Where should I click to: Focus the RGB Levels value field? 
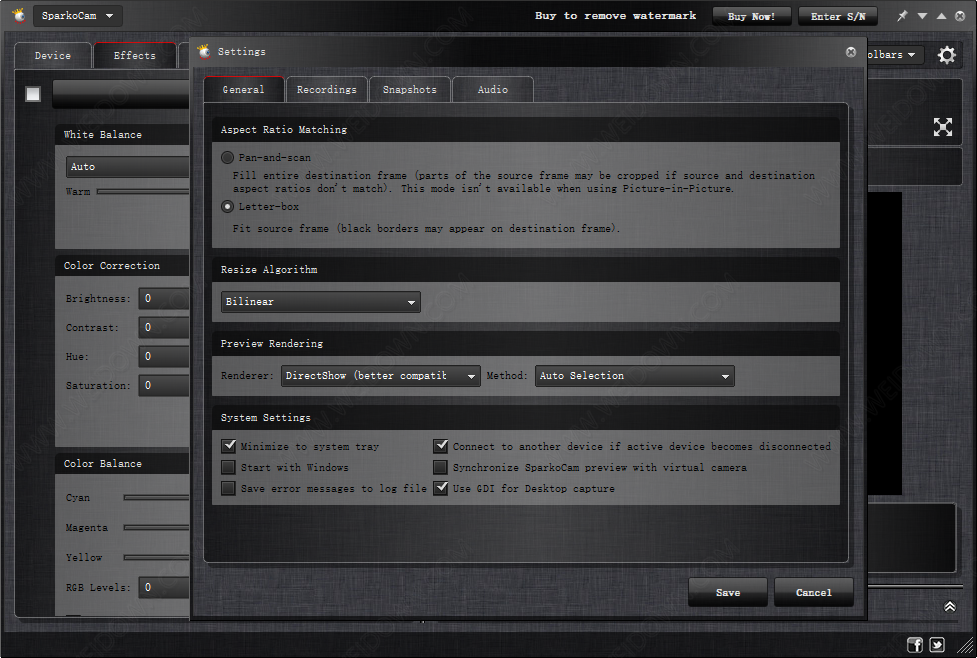coord(164,587)
